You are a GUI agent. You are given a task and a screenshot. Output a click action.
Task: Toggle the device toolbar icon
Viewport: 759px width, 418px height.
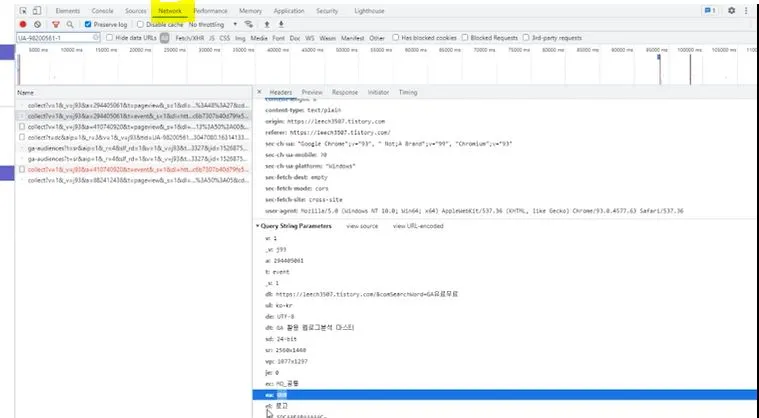click(x=37, y=11)
